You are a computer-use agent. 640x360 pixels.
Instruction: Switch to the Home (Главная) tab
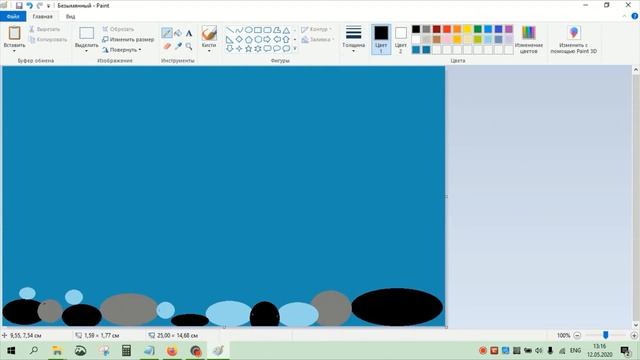[x=42, y=17]
